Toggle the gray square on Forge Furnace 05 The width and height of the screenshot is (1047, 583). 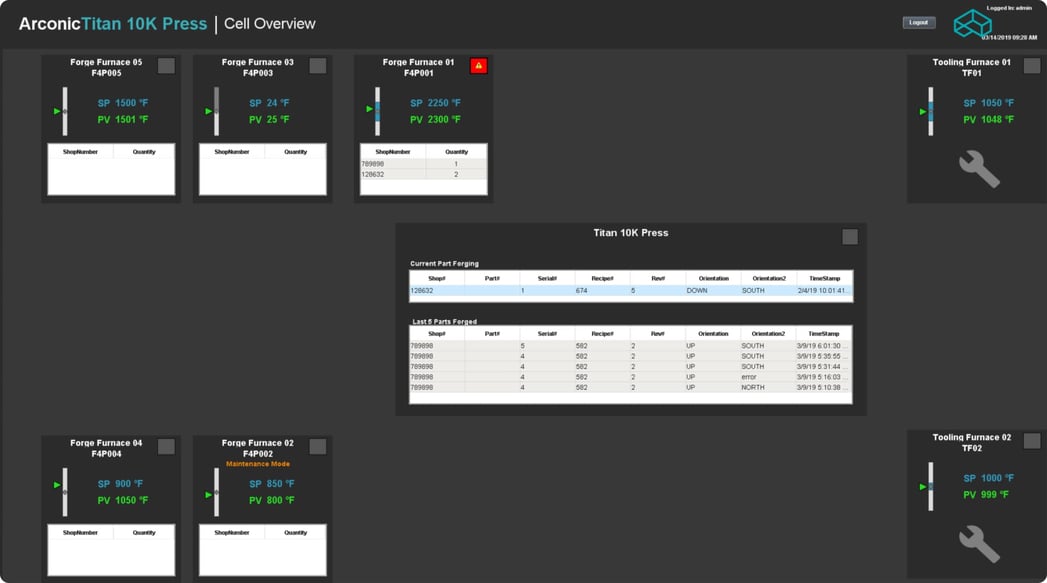[x=166, y=65]
